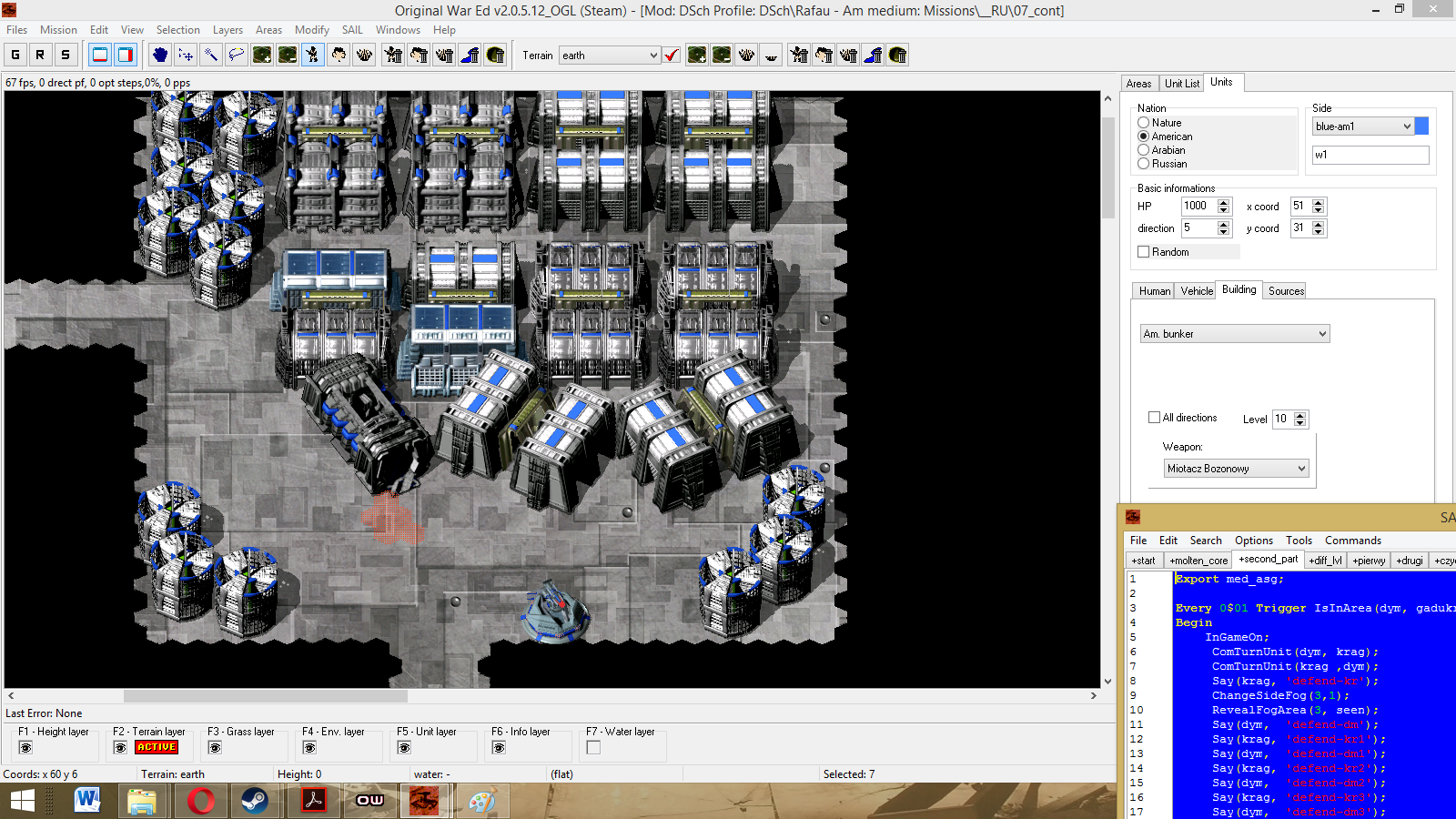Tick the Random checkbox

click(1144, 252)
